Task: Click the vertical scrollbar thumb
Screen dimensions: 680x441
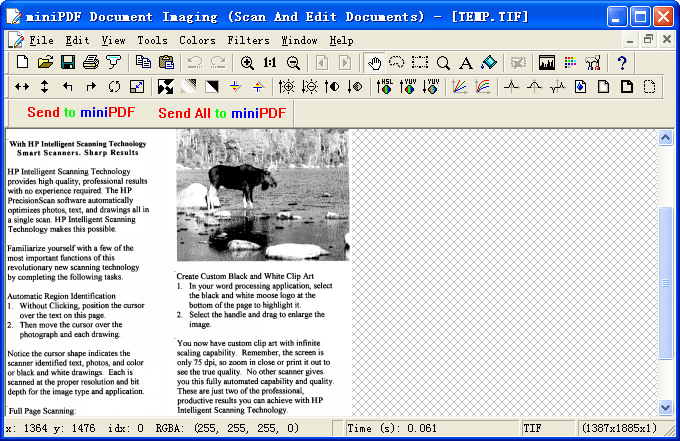Action: pos(665,283)
